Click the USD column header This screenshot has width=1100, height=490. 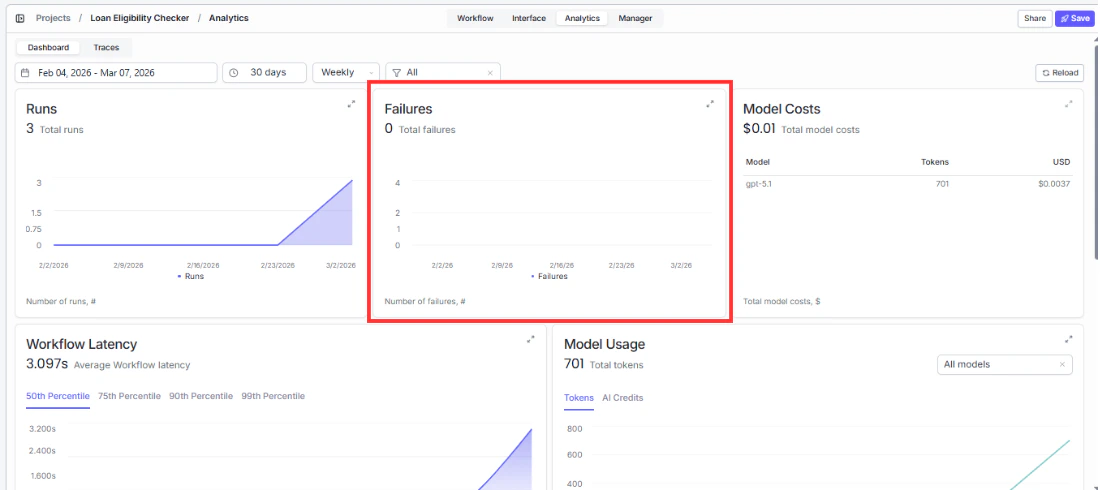point(1061,162)
